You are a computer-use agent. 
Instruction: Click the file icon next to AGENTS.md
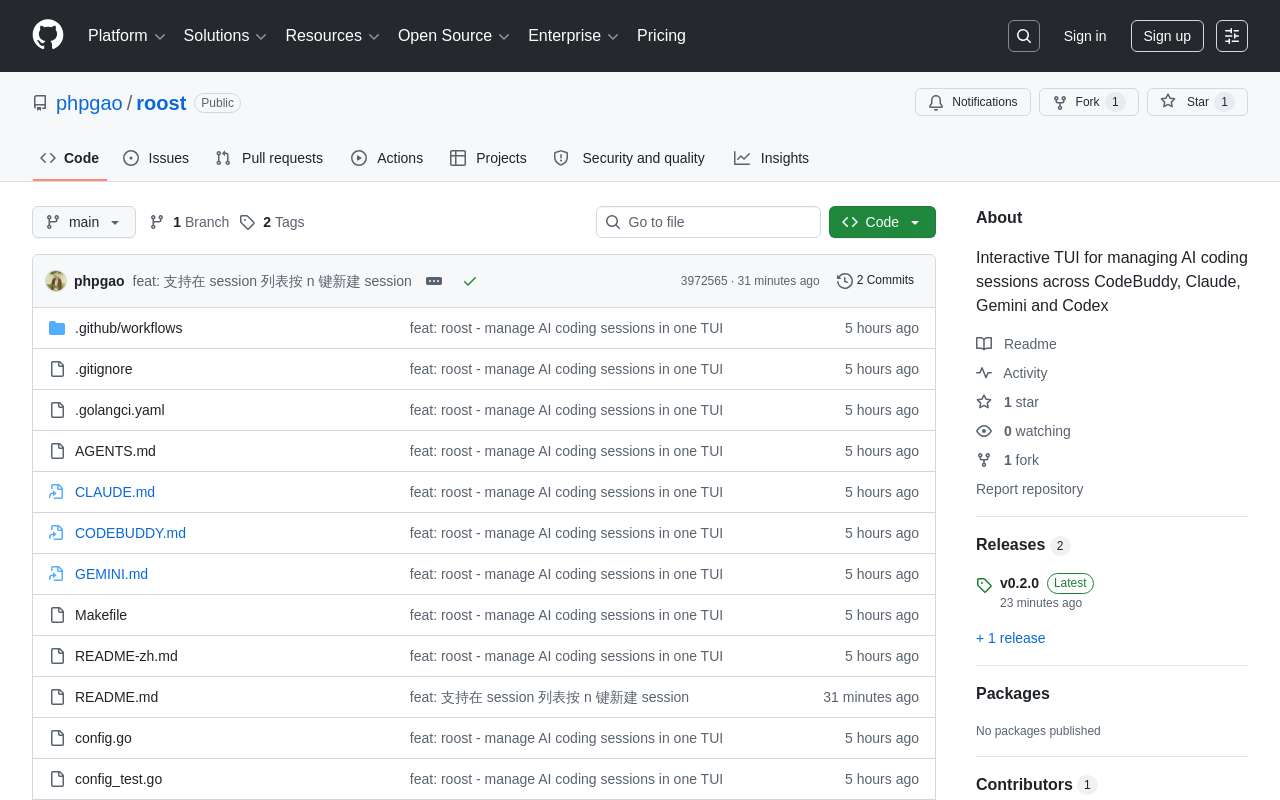pos(57,451)
